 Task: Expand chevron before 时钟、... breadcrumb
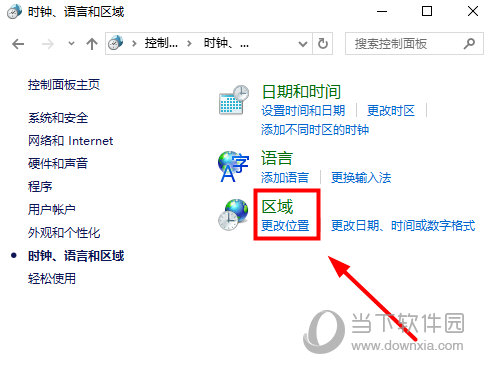(189, 43)
